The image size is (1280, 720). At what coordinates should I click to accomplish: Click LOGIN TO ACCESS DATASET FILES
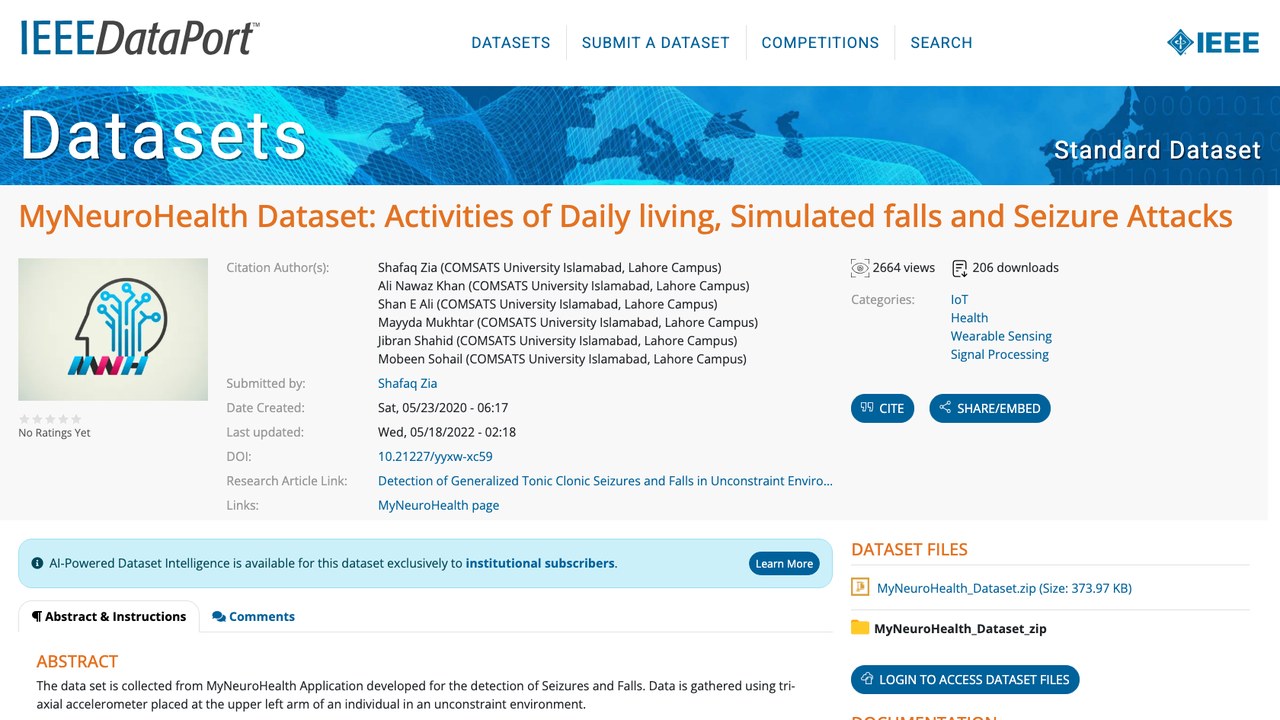pos(965,679)
